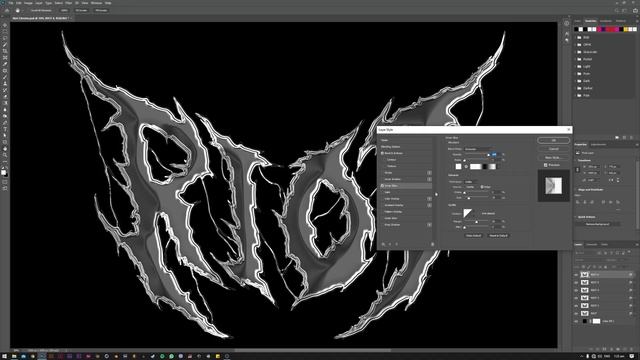Image resolution: width=640 pixels, height=360 pixels.
Task: Expand the Pale swatch folder
Action: point(576,96)
